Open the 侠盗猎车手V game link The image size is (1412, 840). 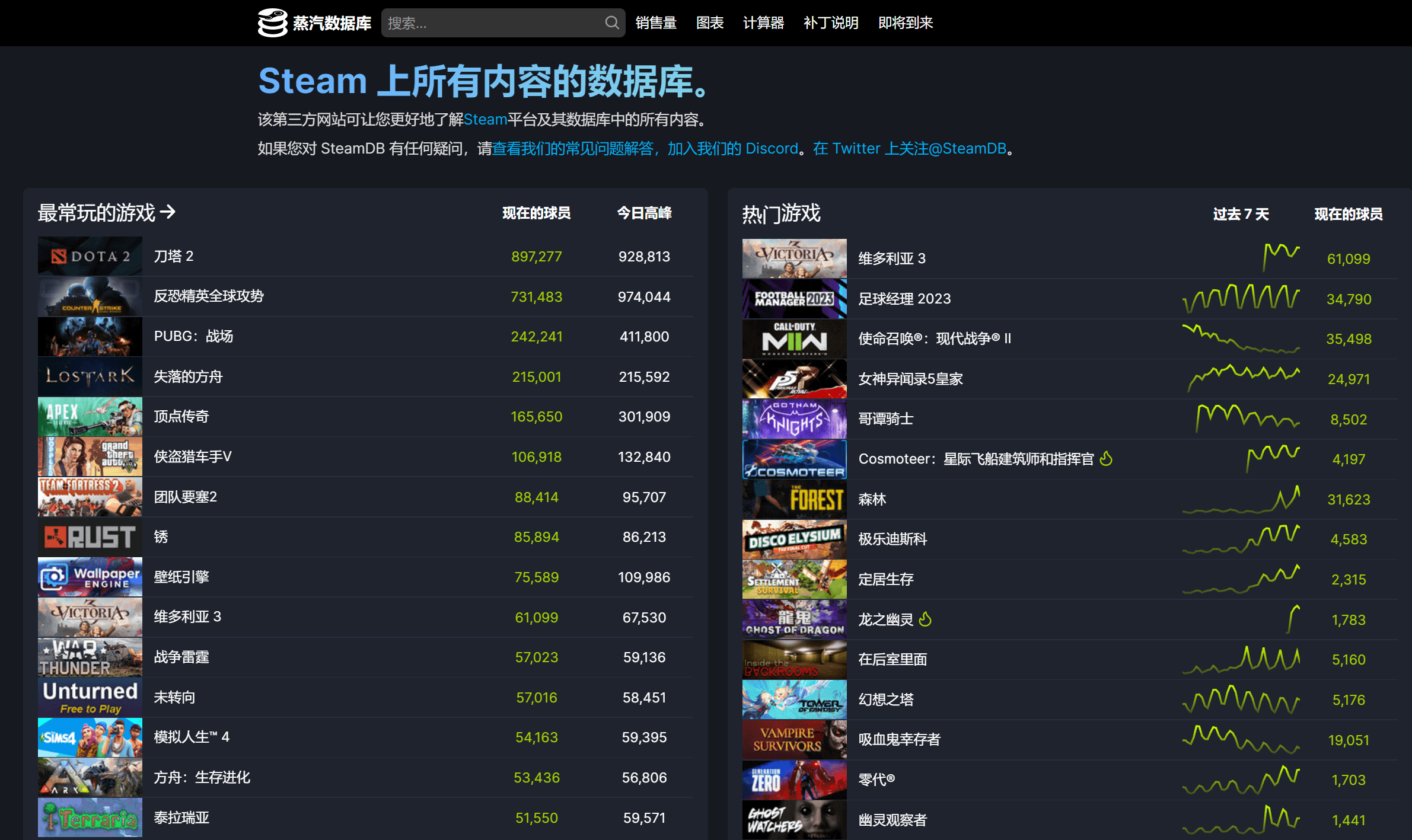coord(193,456)
